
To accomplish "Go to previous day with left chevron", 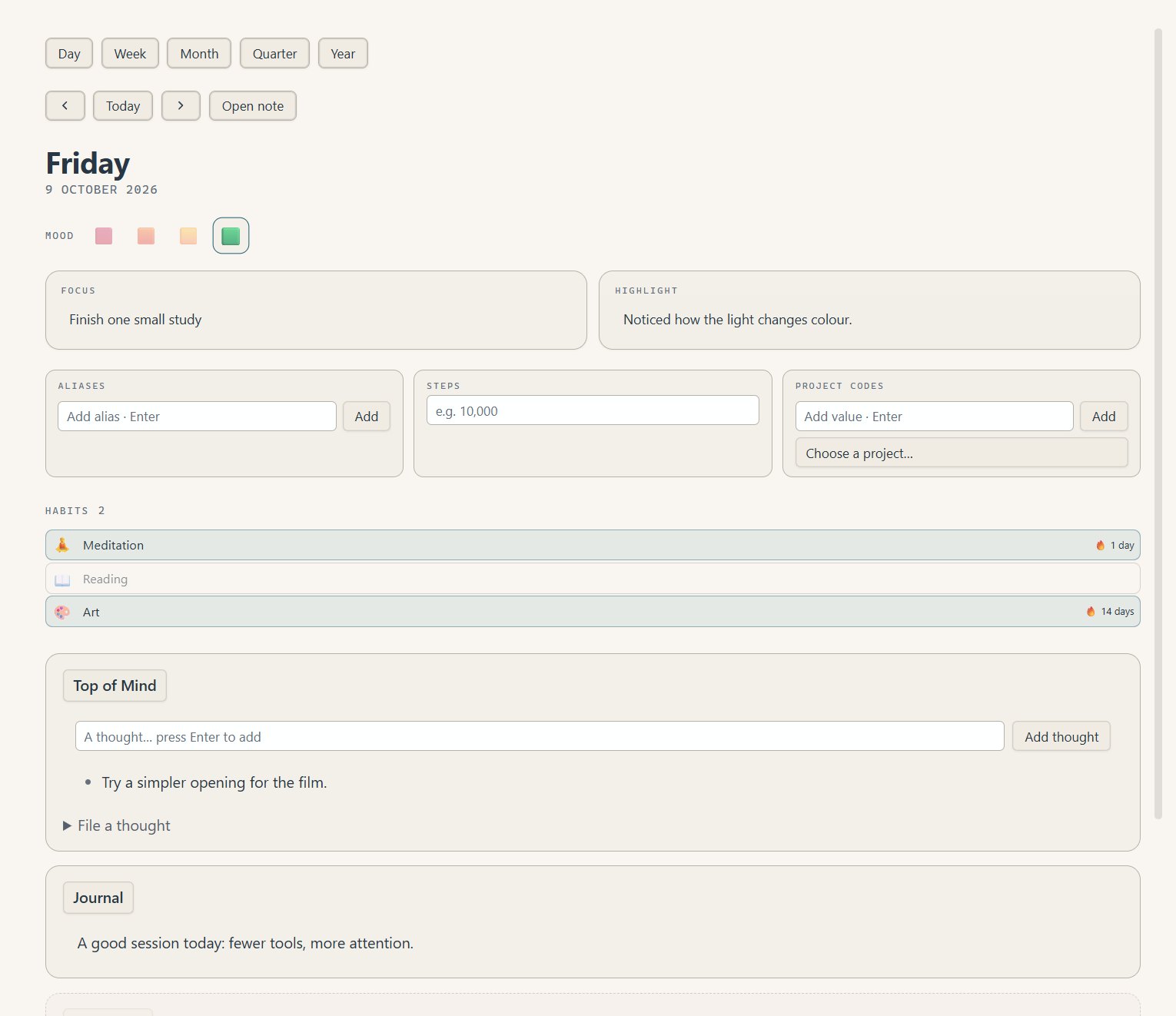I will (x=65, y=106).
